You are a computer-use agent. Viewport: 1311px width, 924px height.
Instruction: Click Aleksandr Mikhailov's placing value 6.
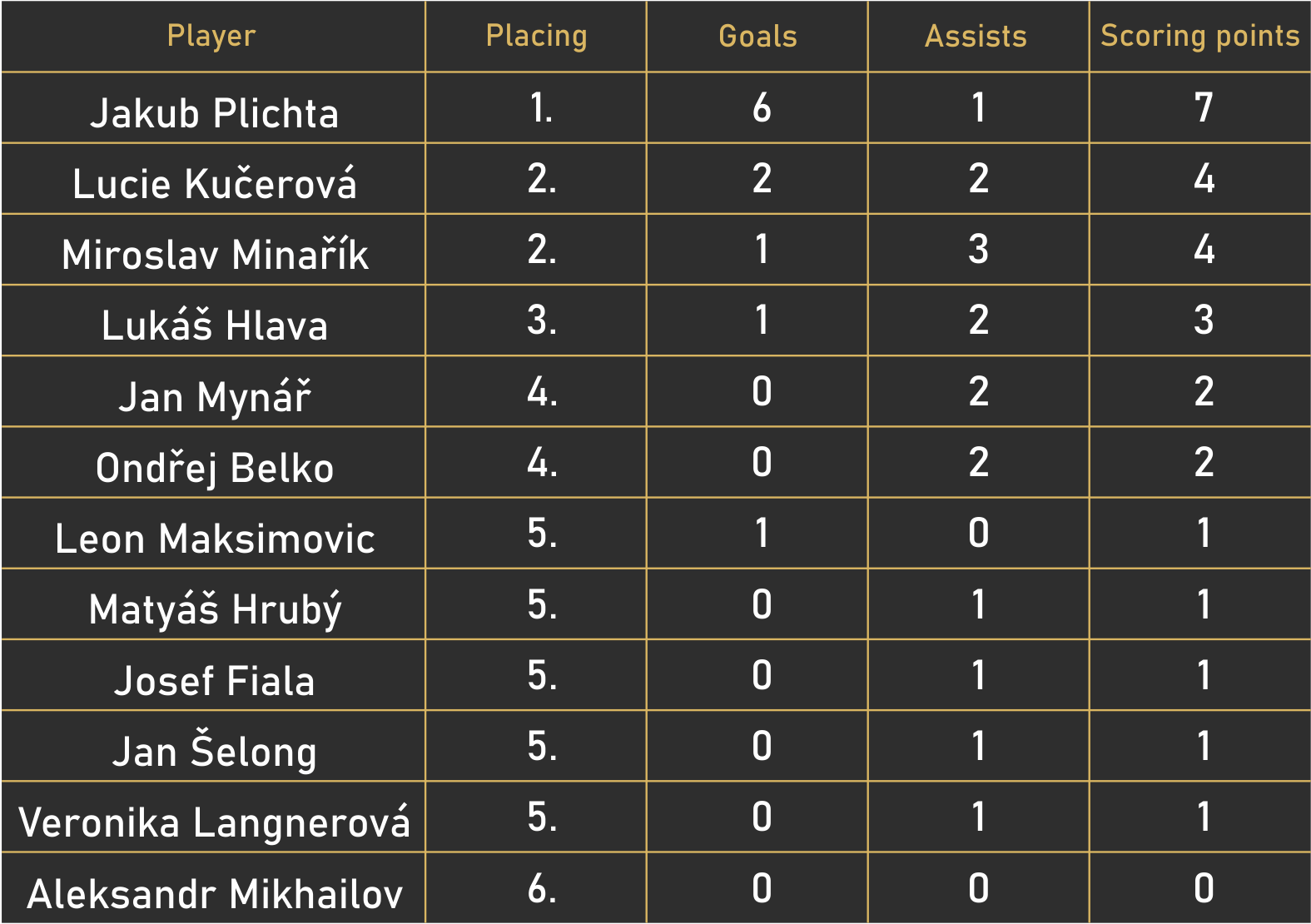click(541, 889)
